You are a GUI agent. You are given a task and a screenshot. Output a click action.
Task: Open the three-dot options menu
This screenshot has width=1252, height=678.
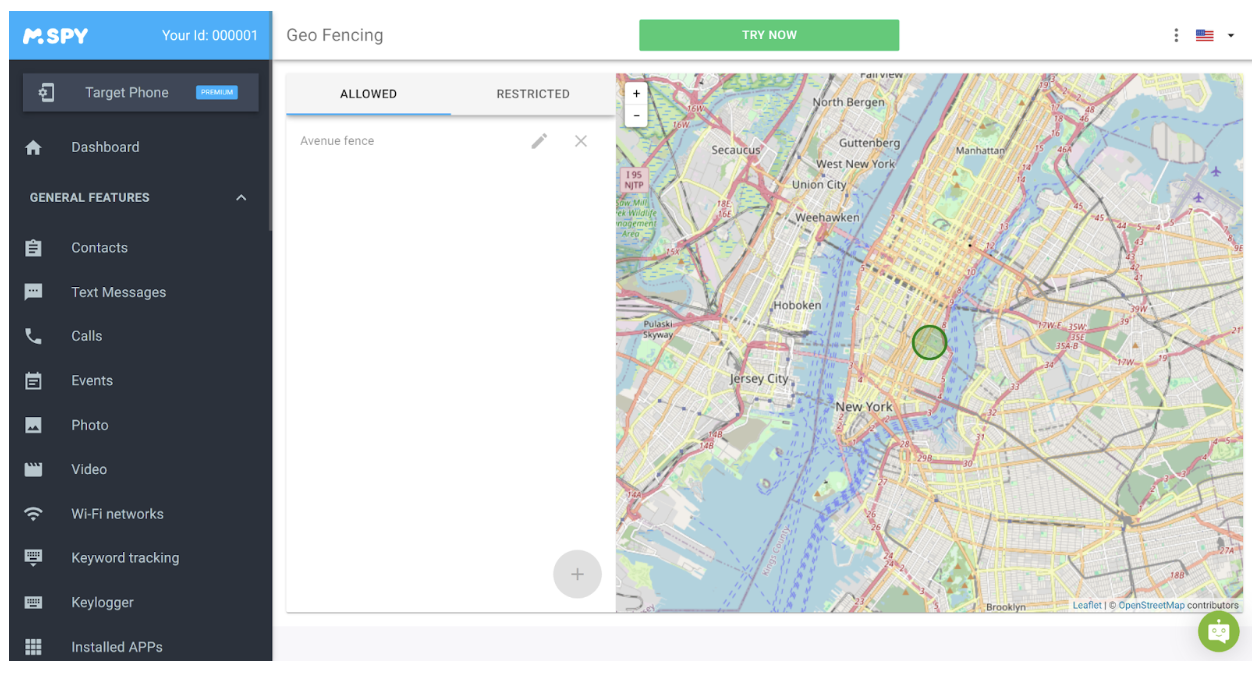click(1176, 35)
